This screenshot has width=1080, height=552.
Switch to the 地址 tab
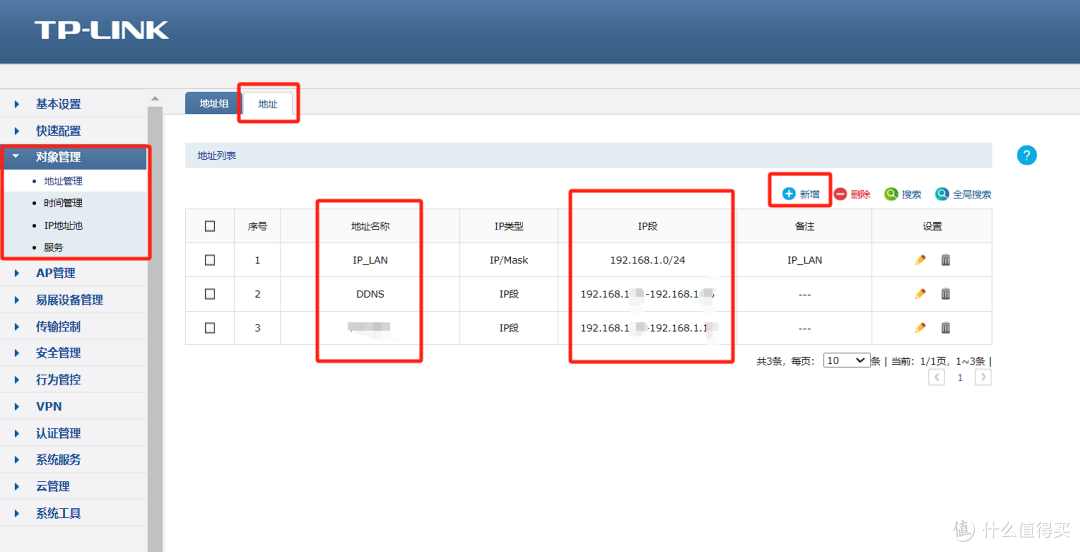(x=268, y=104)
